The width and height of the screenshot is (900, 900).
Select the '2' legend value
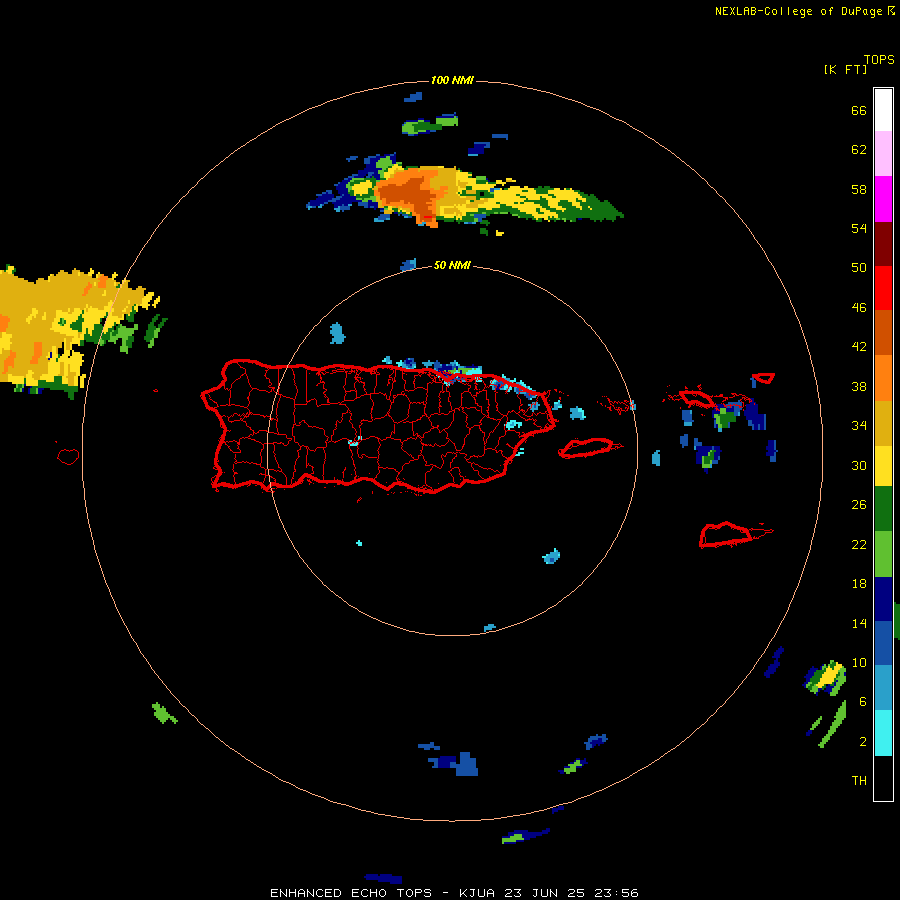tap(863, 741)
